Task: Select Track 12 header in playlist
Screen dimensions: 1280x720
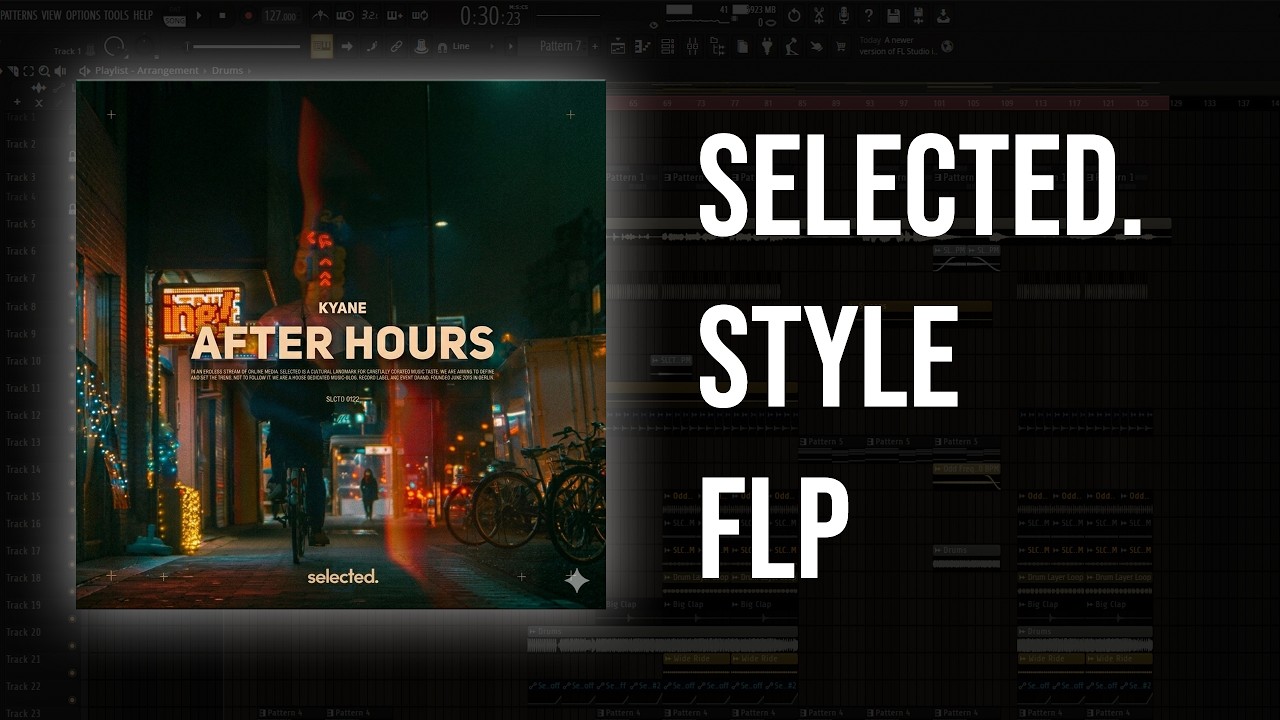Action: click(x=24, y=415)
